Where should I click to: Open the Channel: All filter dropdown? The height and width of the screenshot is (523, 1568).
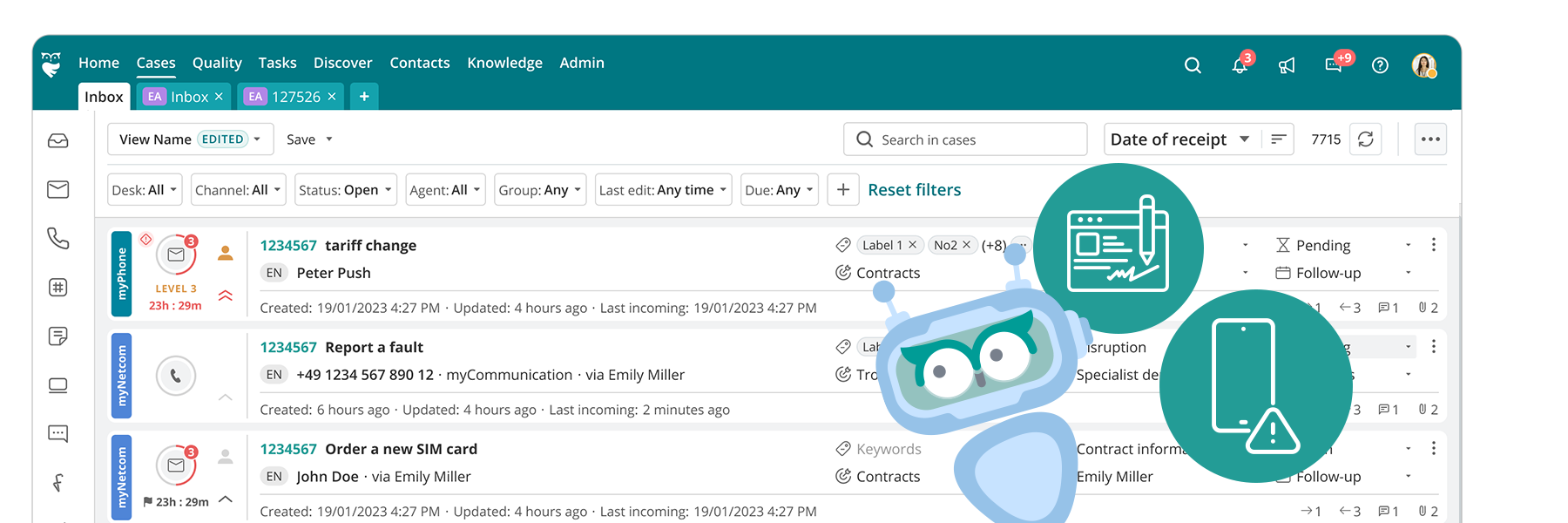tap(239, 190)
